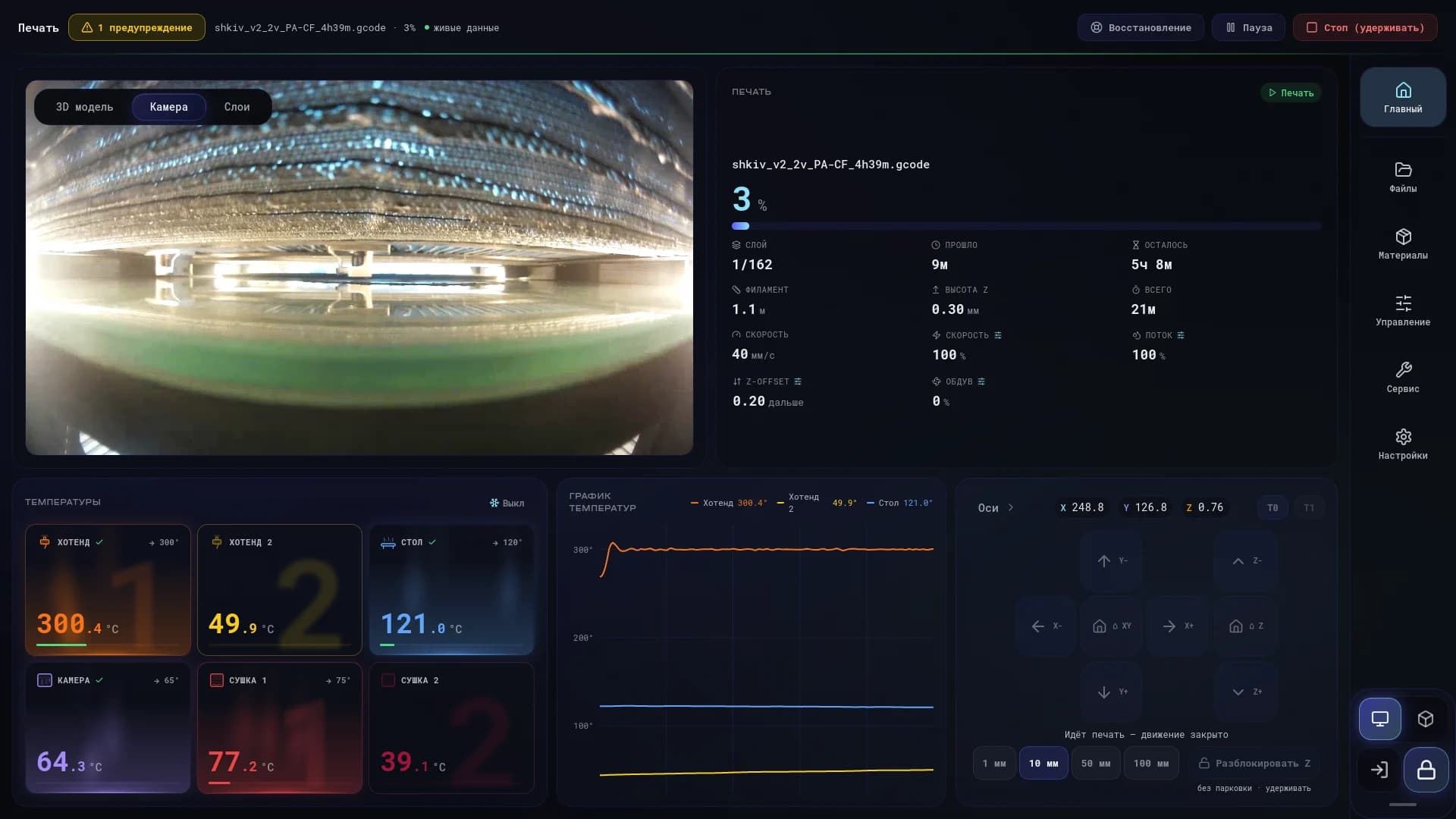Open the 1 предупреждение warning badge
Image resolution: width=1456 pixels, height=819 pixels.
(x=136, y=27)
